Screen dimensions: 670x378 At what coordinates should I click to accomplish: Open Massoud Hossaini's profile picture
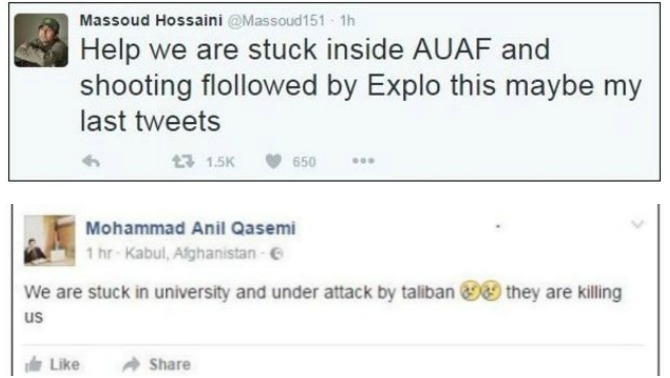pyautogui.click(x=41, y=40)
